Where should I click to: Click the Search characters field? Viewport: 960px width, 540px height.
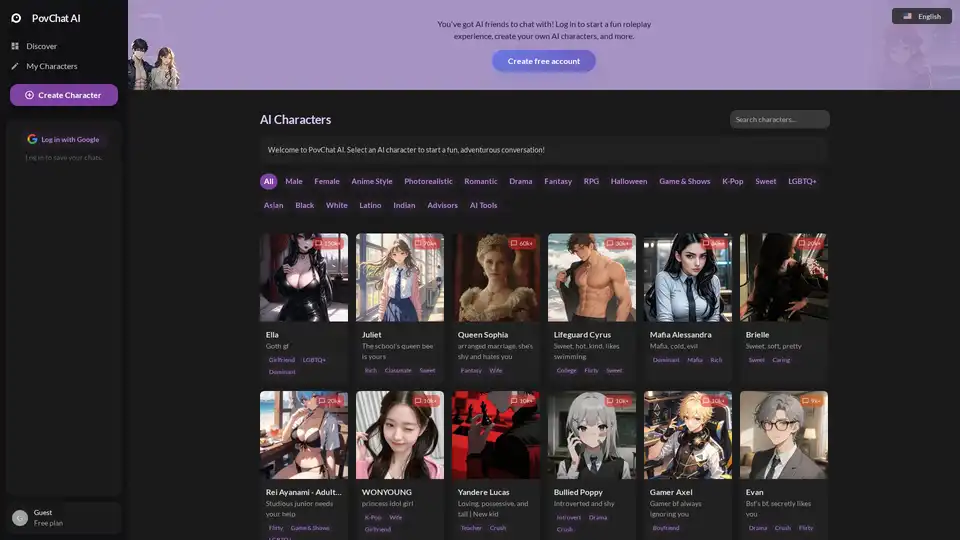coord(779,120)
